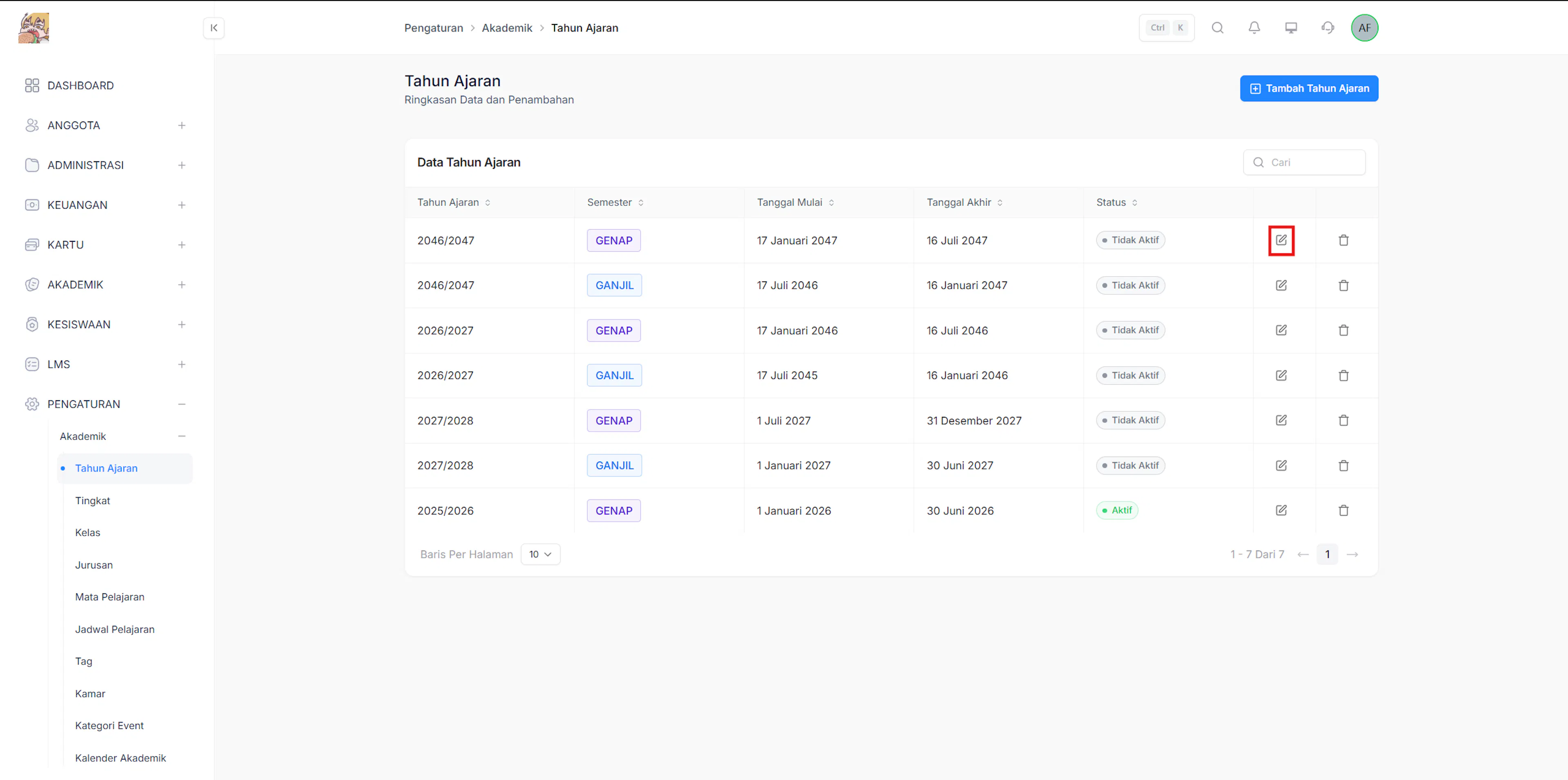Expand the ANGGOTA menu
Image resolution: width=1568 pixels, height=780 pixels.
tap(181, 125)
